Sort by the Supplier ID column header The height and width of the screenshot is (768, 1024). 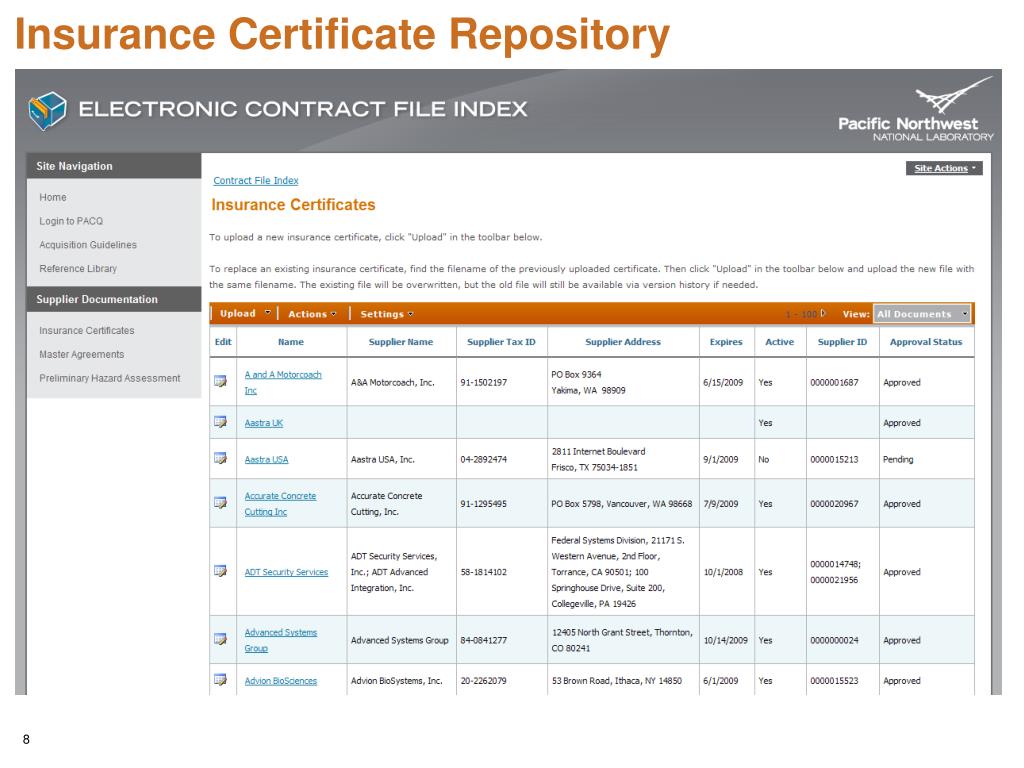pyautogui.click(x=842, y=342)
